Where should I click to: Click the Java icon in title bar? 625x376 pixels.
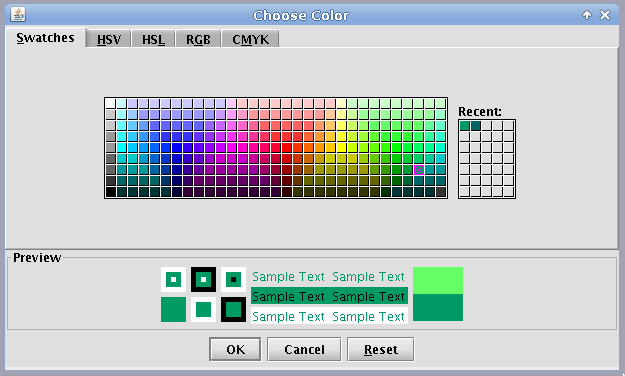pyautogui.click(x=18, y=15)
